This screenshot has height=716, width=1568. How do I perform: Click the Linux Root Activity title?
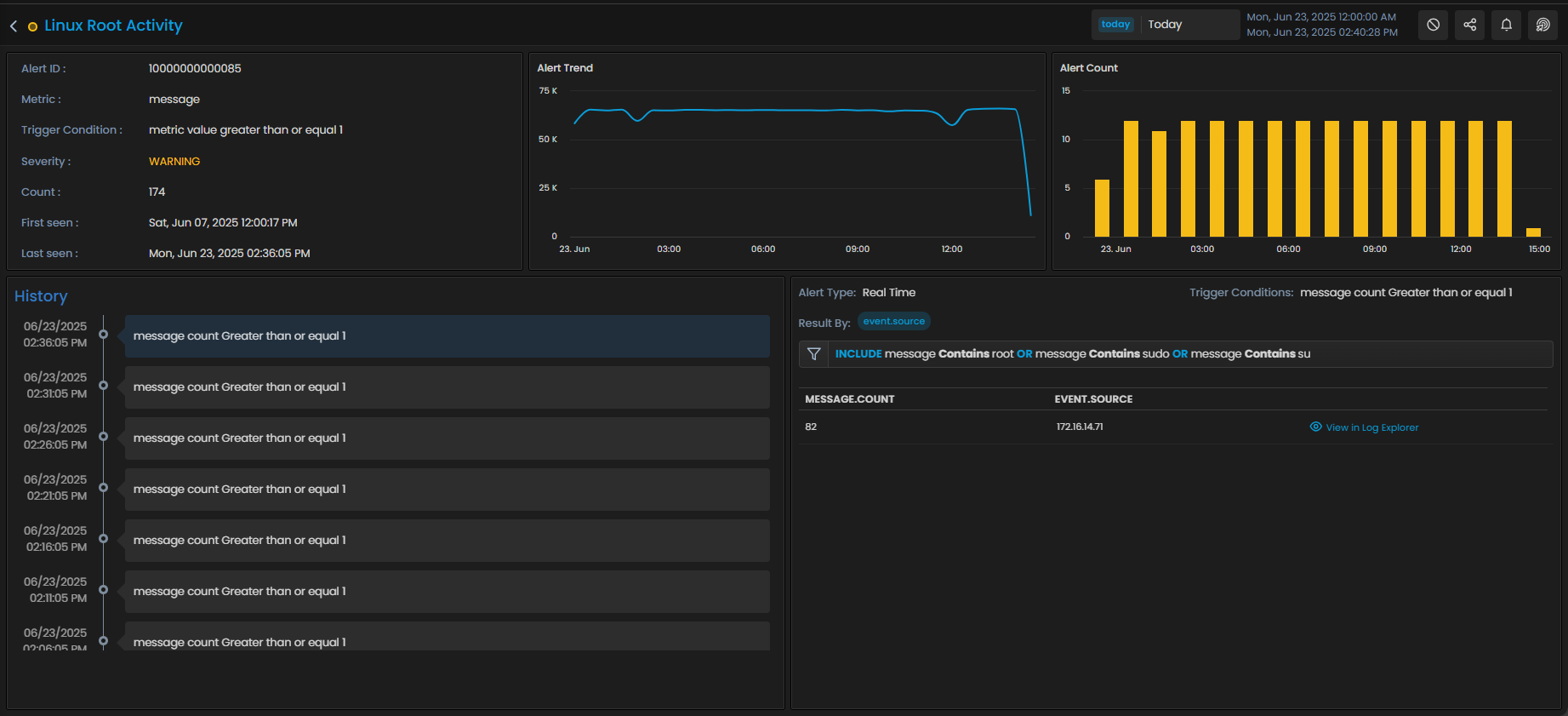[113, 26]
